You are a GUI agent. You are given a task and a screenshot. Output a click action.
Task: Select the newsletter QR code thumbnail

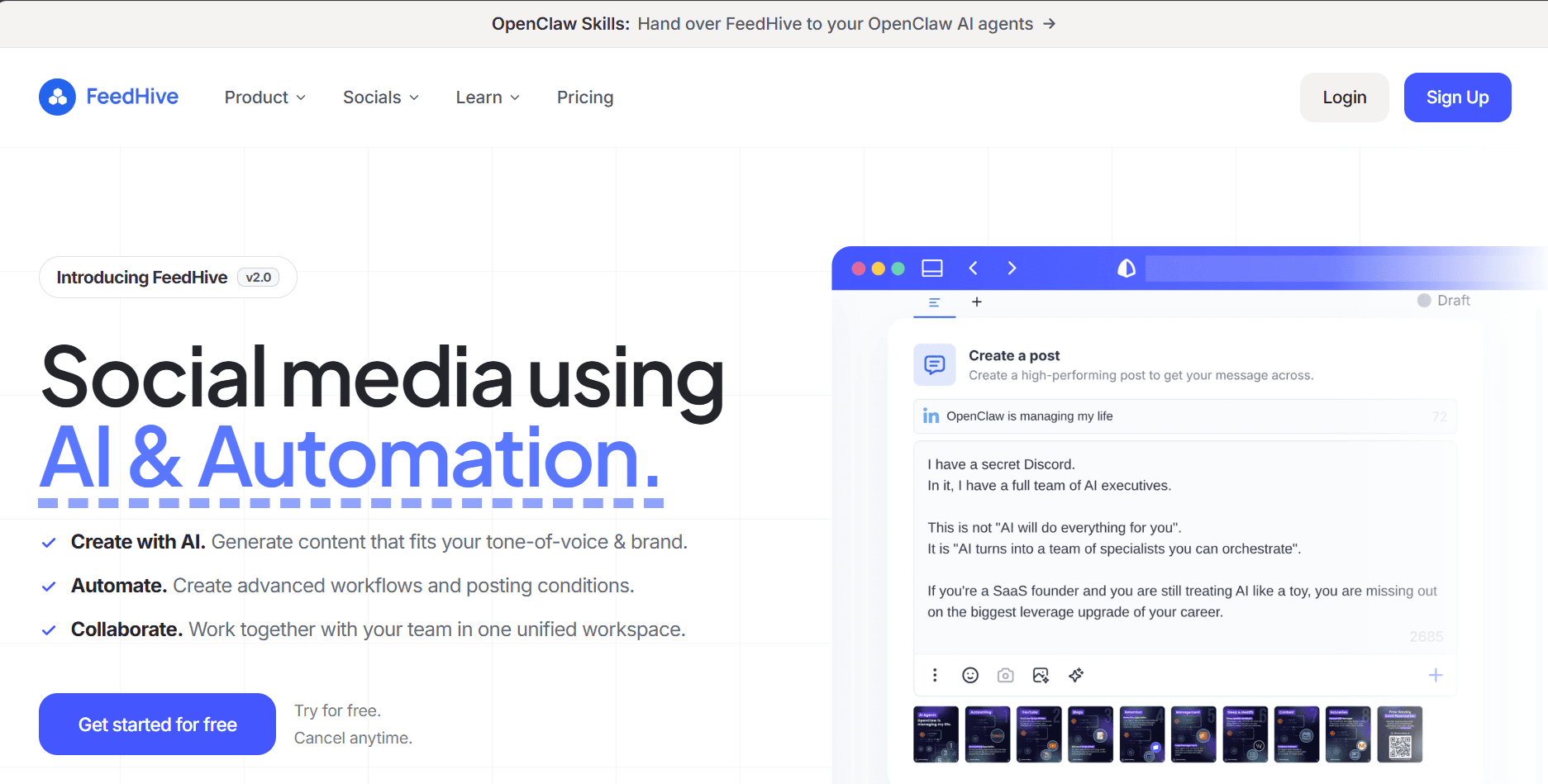pyautogui.click(x=1400, y=734)
